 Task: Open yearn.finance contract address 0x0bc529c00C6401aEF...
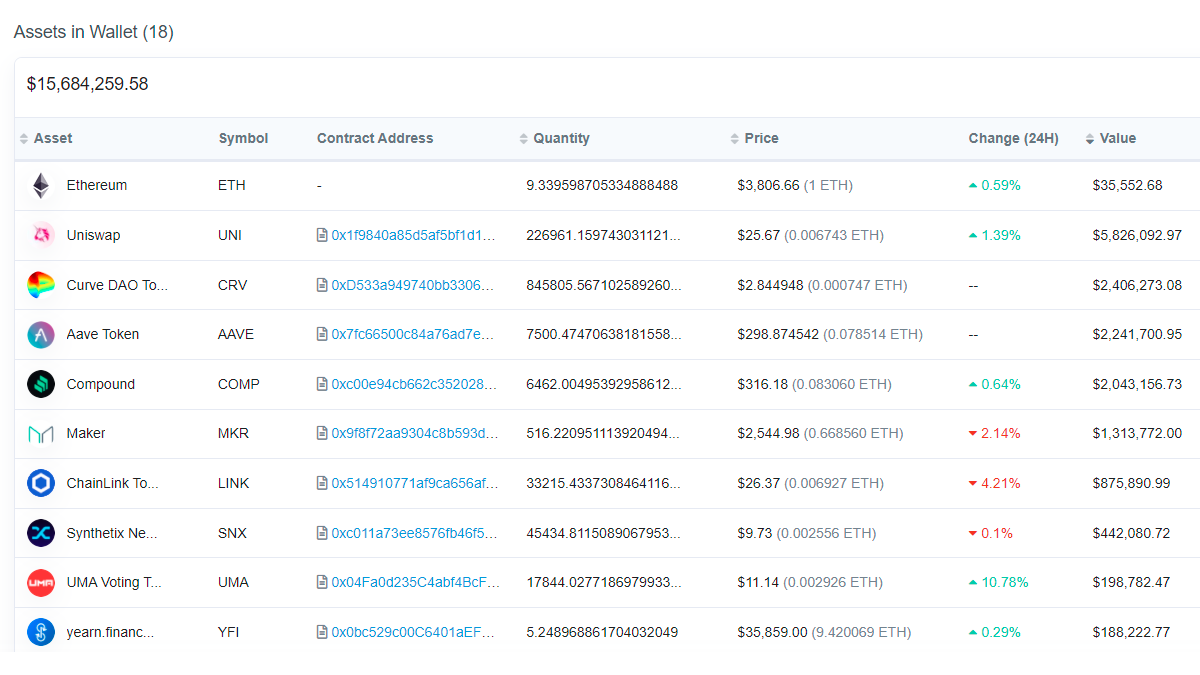tap(413, 632)
